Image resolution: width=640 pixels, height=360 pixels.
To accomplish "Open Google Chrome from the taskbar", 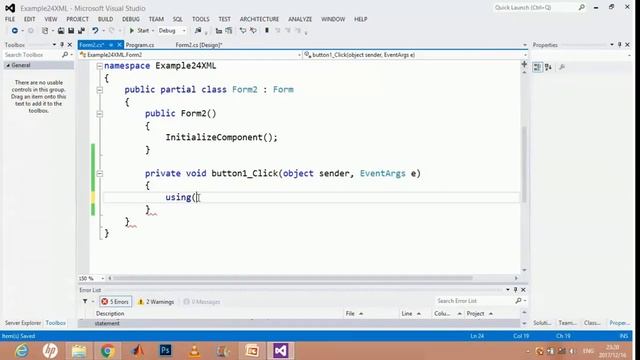I will 107,351.
